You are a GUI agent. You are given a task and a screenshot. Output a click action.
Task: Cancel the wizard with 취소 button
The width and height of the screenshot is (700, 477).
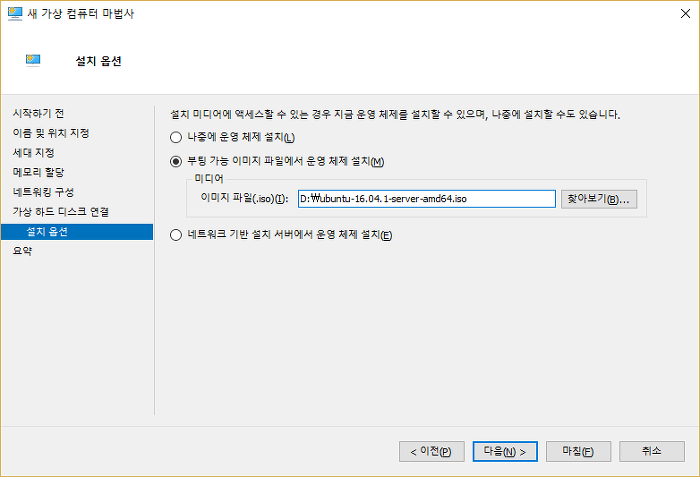(x=652, y=452)
